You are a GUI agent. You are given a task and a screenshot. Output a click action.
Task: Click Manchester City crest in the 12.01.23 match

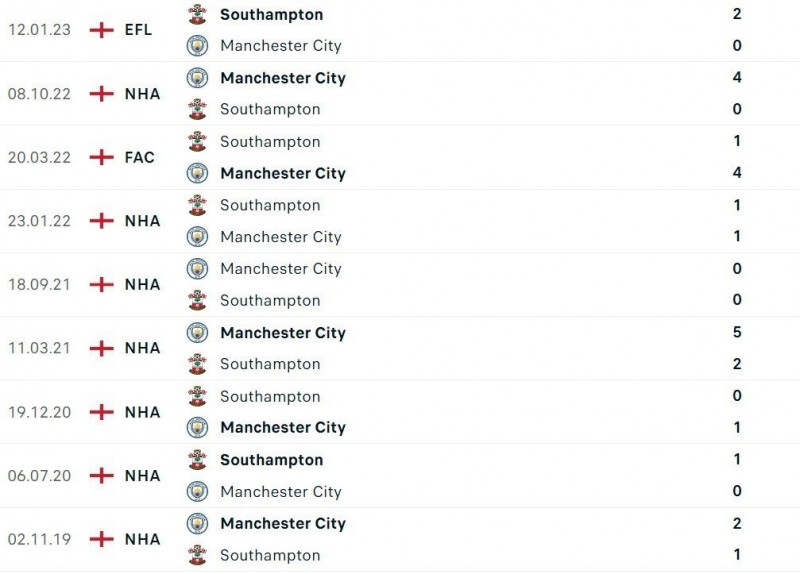197,45
